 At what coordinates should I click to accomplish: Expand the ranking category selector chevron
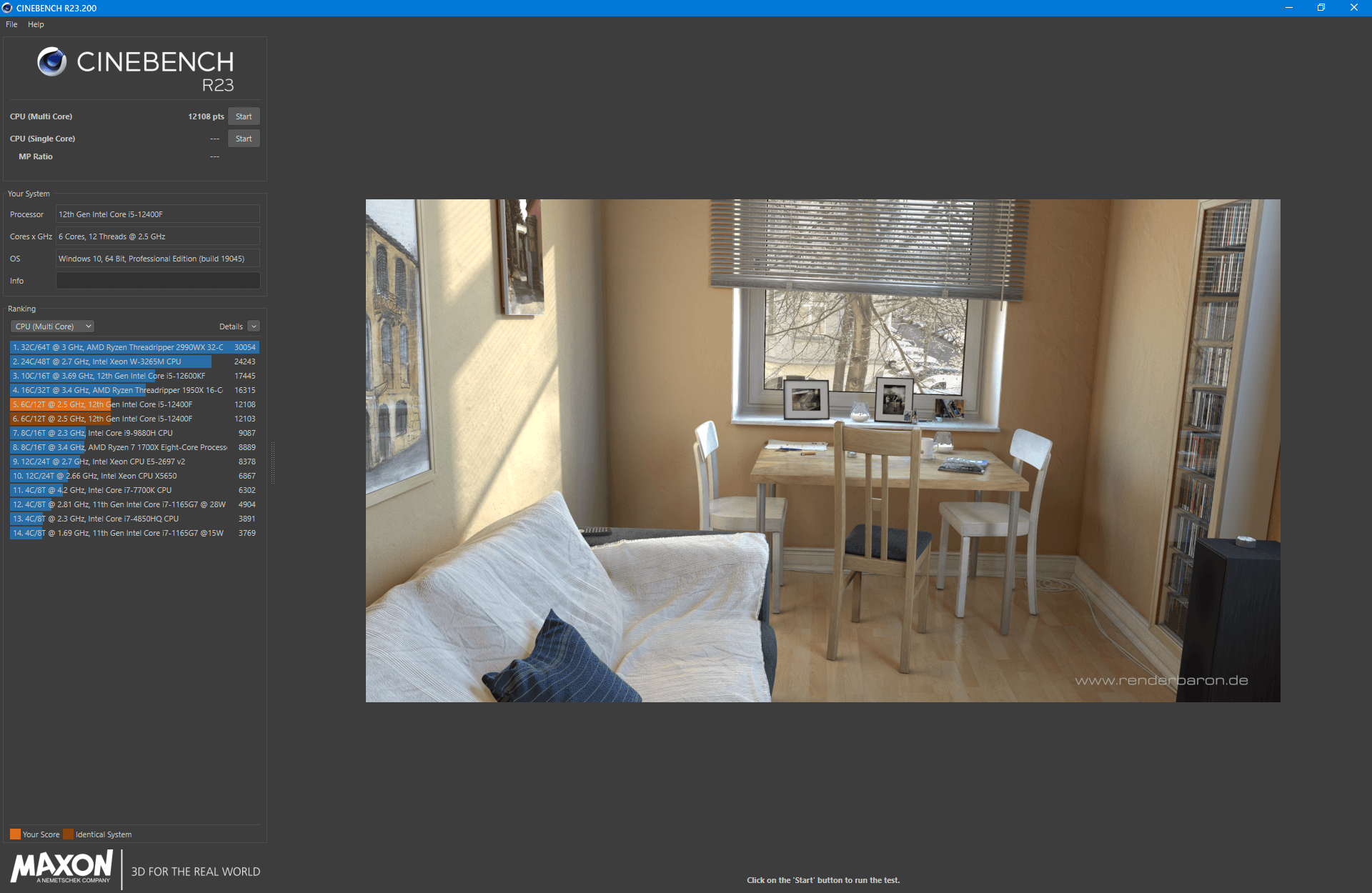tap(87, 326)
